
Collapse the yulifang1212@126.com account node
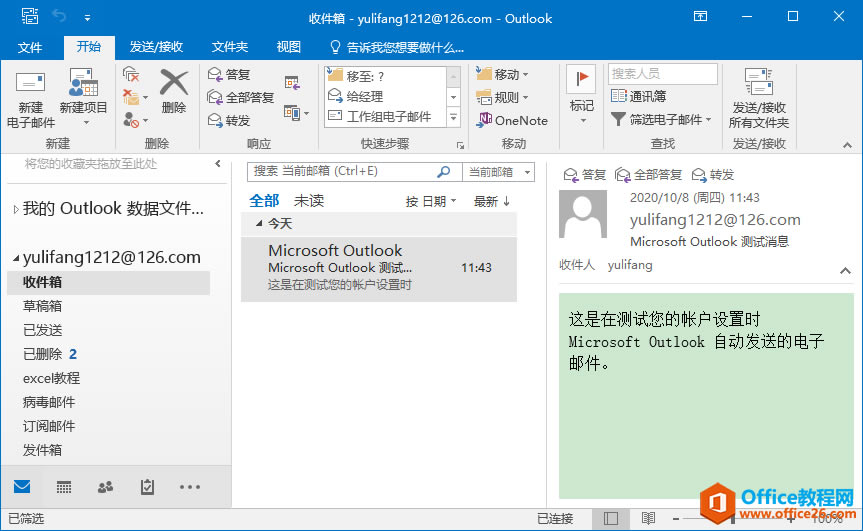click(x=15, y=258)
